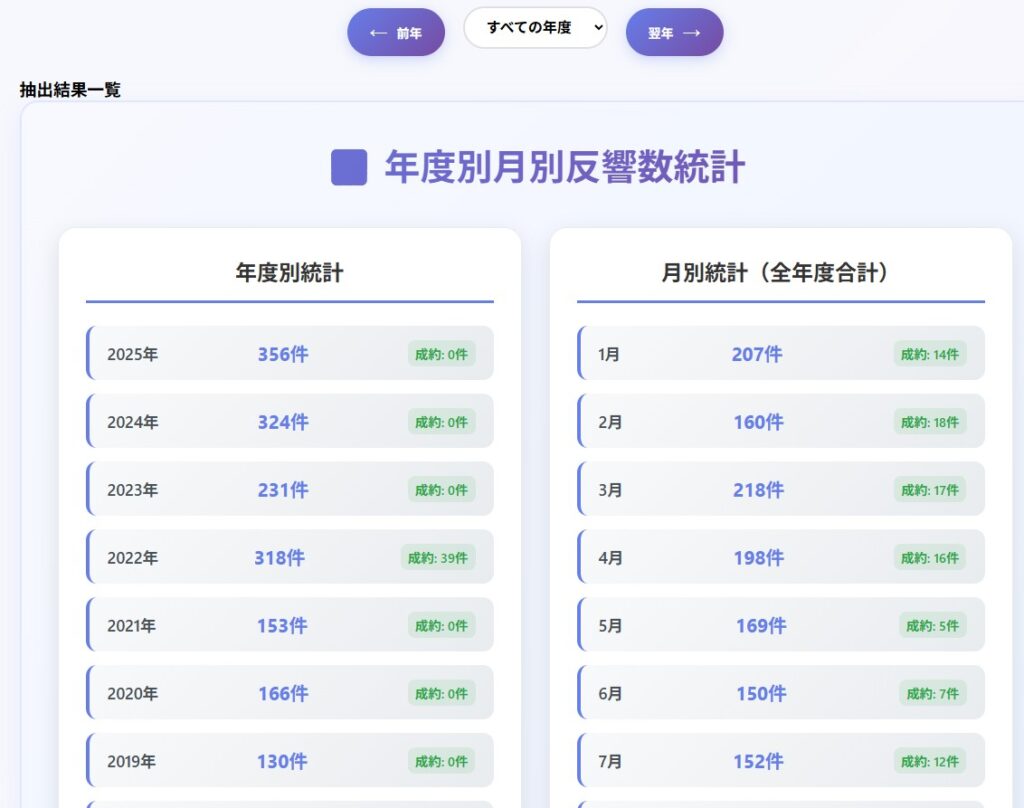Click the 成約: 5件 badge for 5月
This screenshot has height=808, width=1024.
932,625
